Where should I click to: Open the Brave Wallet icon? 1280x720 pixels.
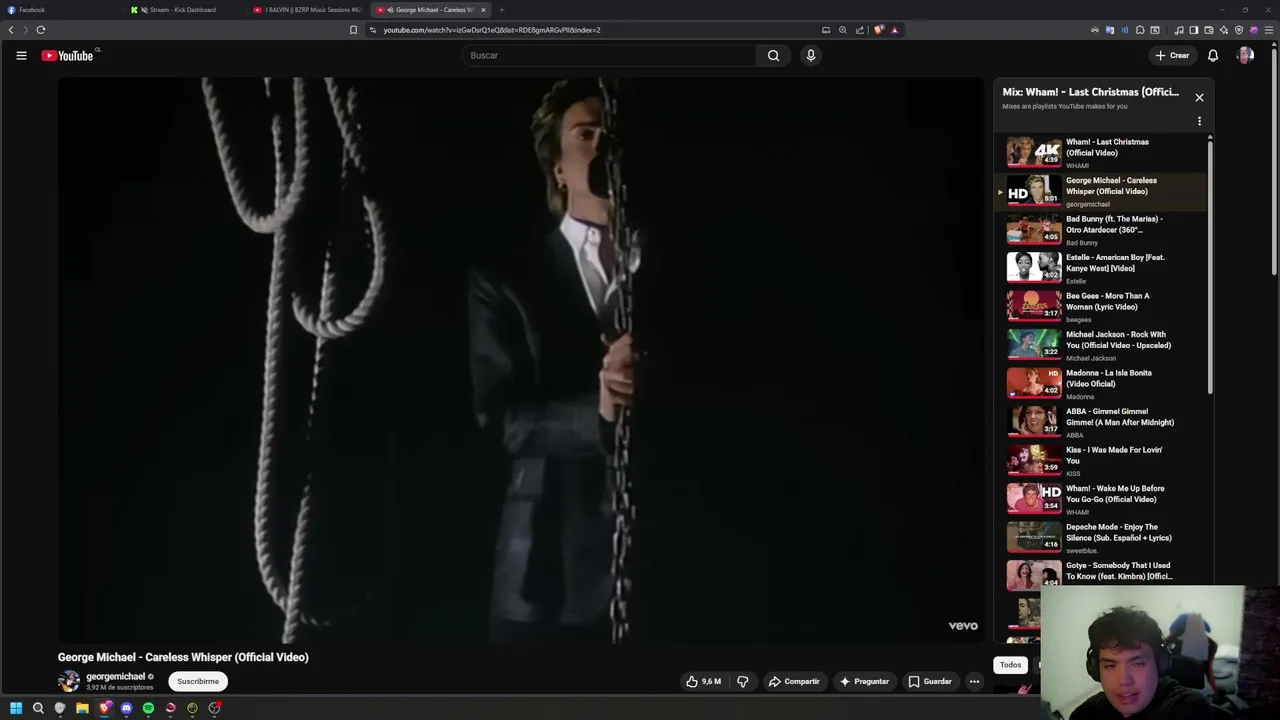1208,30
